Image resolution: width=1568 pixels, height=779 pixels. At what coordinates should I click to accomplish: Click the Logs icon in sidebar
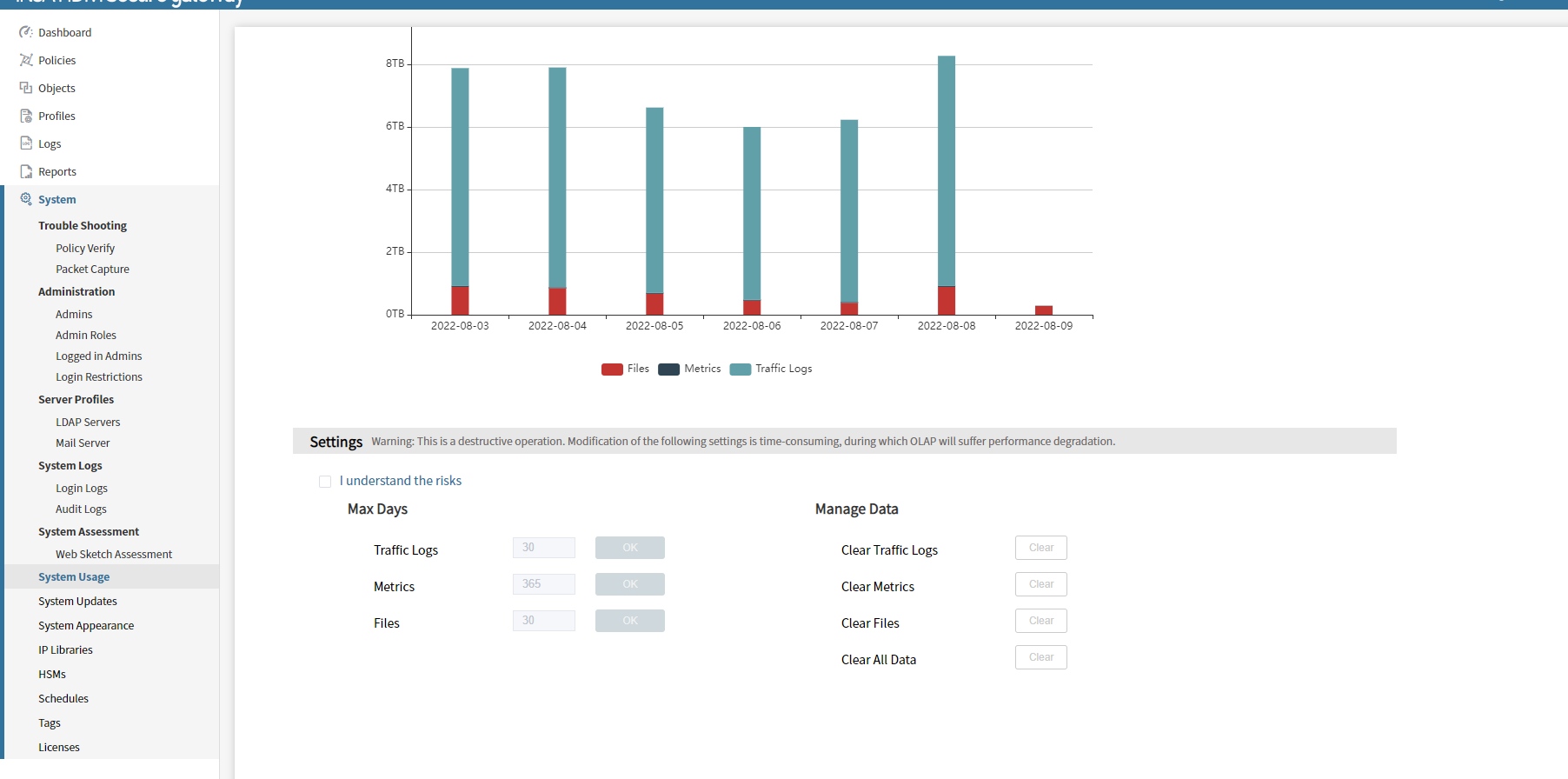pos(26,143)
